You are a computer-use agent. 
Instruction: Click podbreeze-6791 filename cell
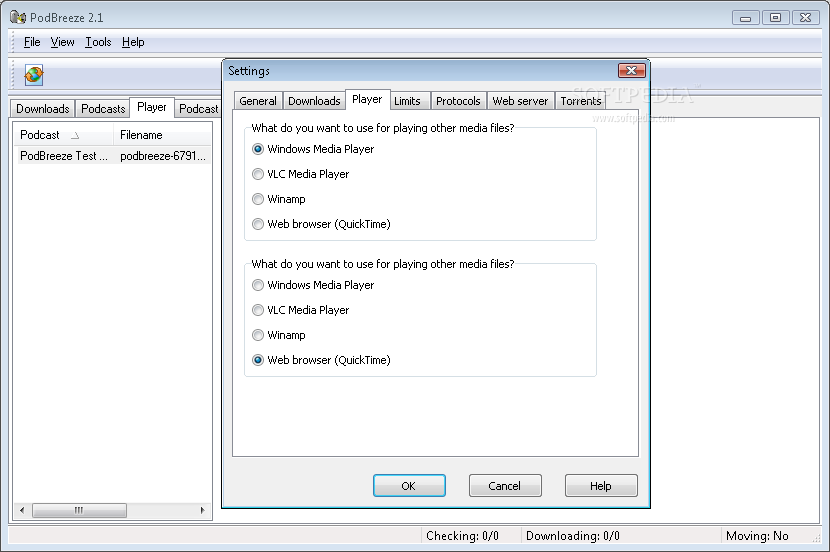(x=163, y=156)
